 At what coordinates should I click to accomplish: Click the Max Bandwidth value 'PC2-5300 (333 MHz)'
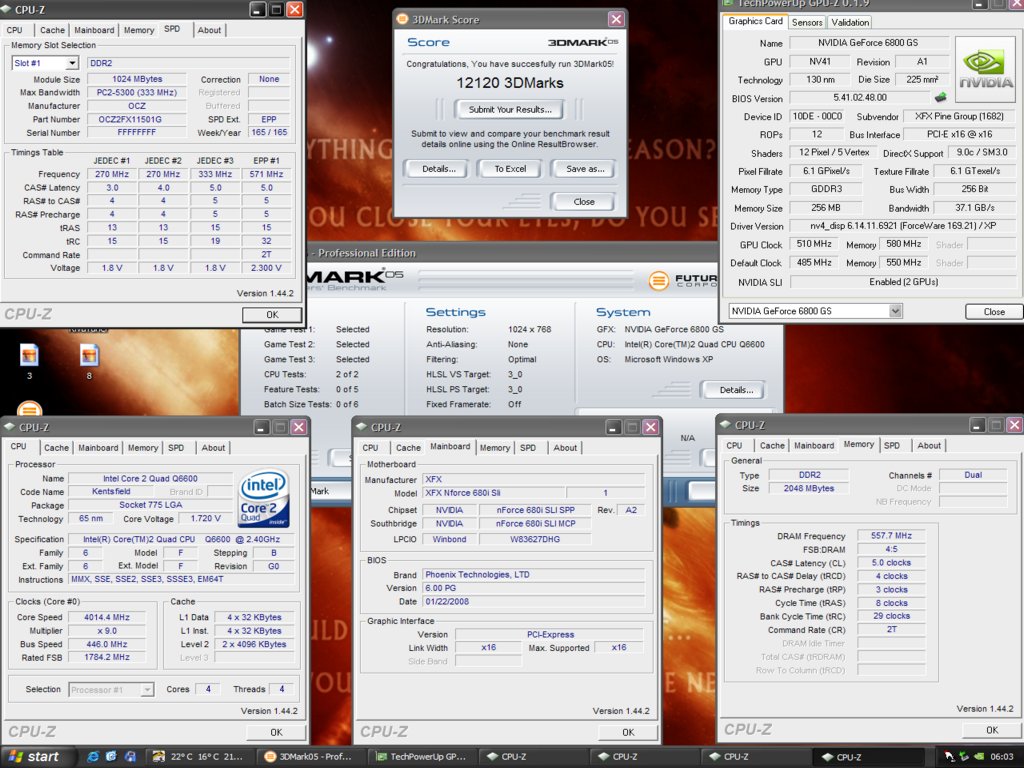(x=136, y=93)
